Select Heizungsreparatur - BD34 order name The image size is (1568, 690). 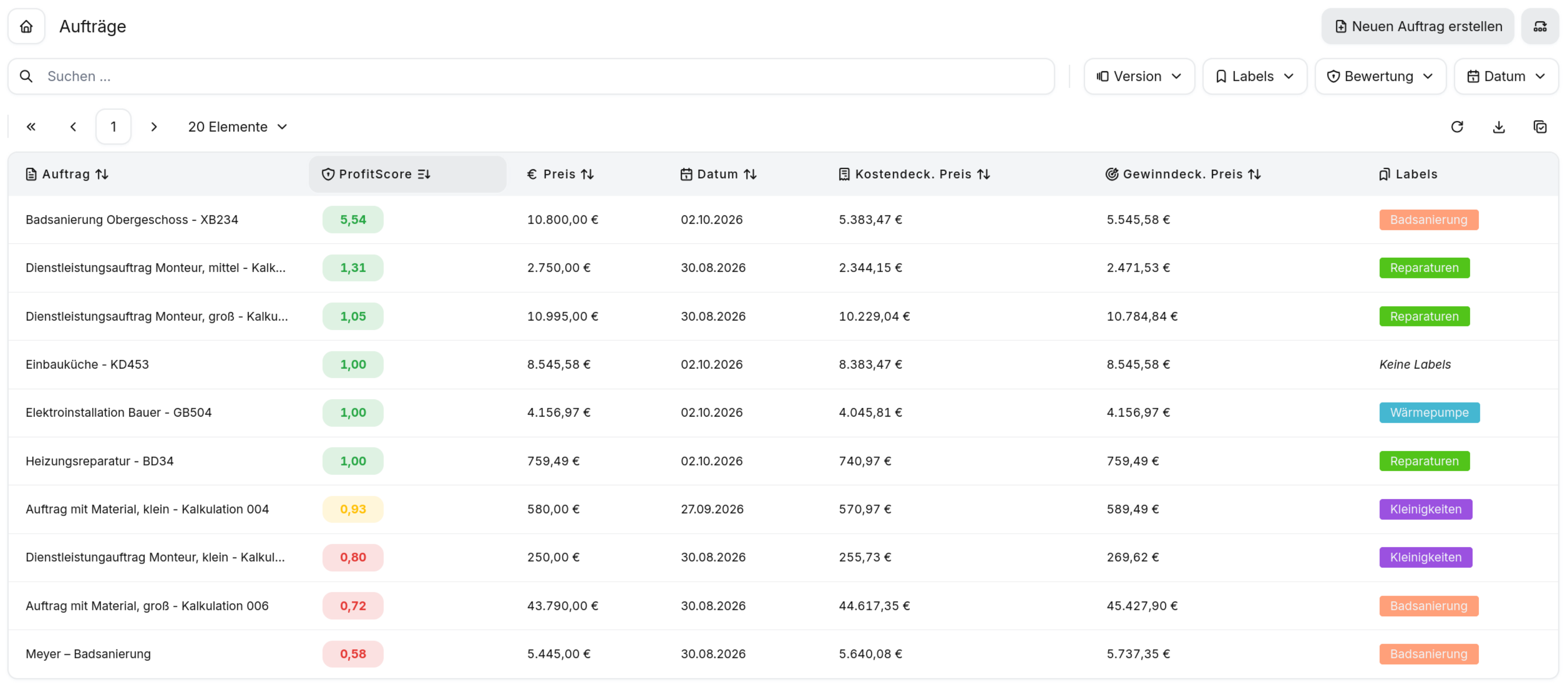(100, 461)
